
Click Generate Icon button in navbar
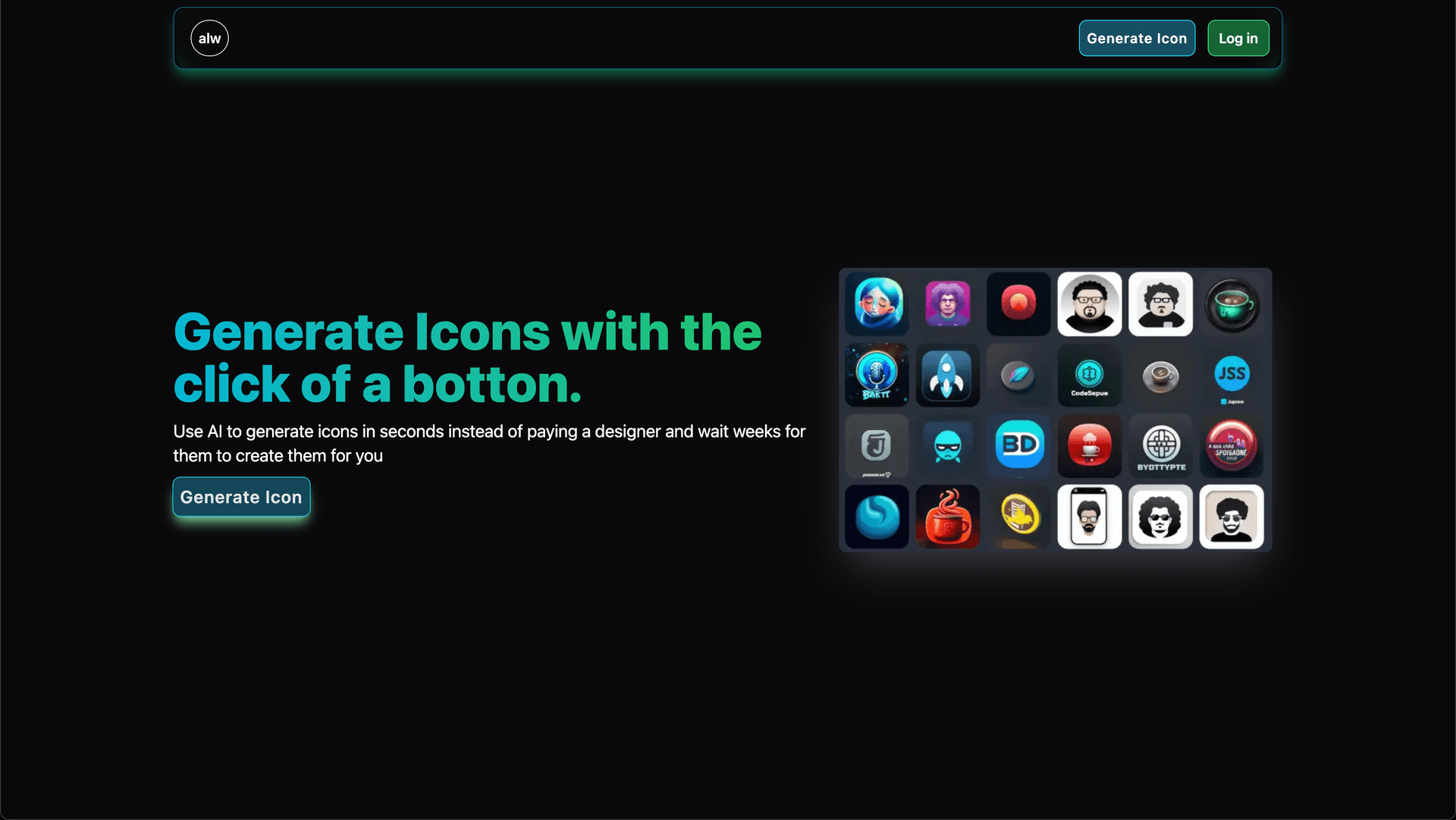tap(1136, 38)
